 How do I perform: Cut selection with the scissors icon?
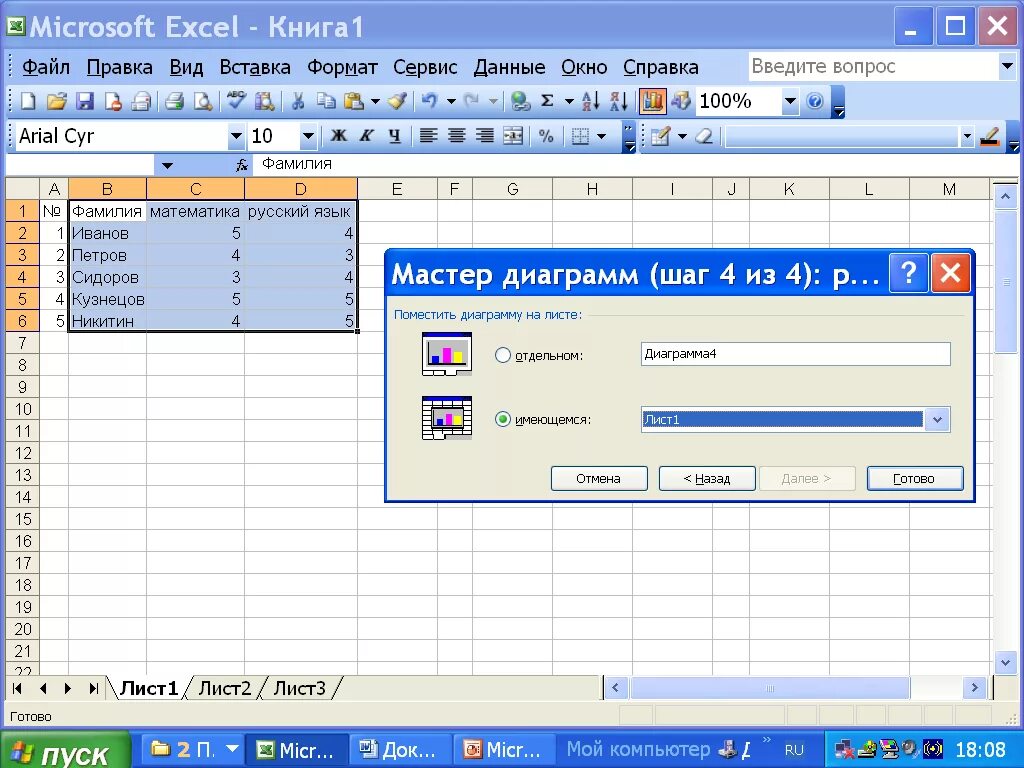pos(298,101)
